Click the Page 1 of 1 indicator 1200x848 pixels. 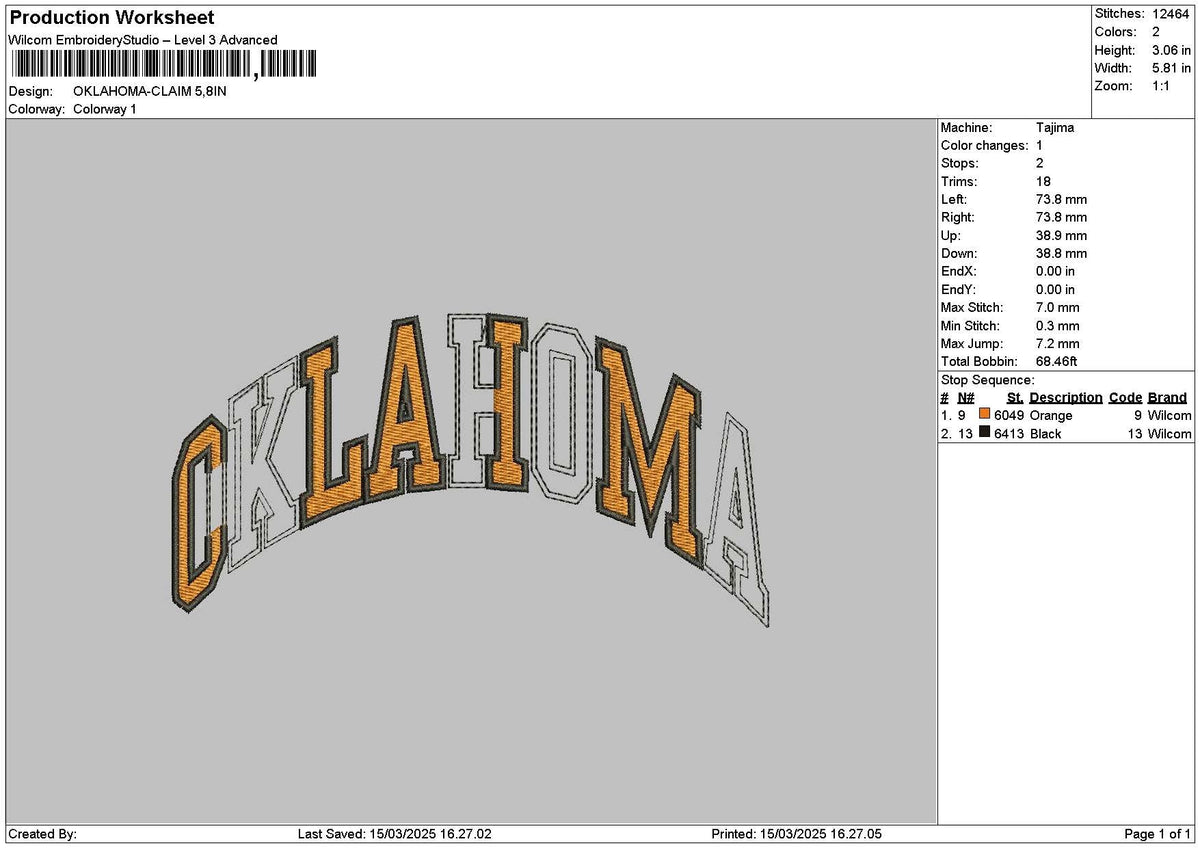[1159, 834]
